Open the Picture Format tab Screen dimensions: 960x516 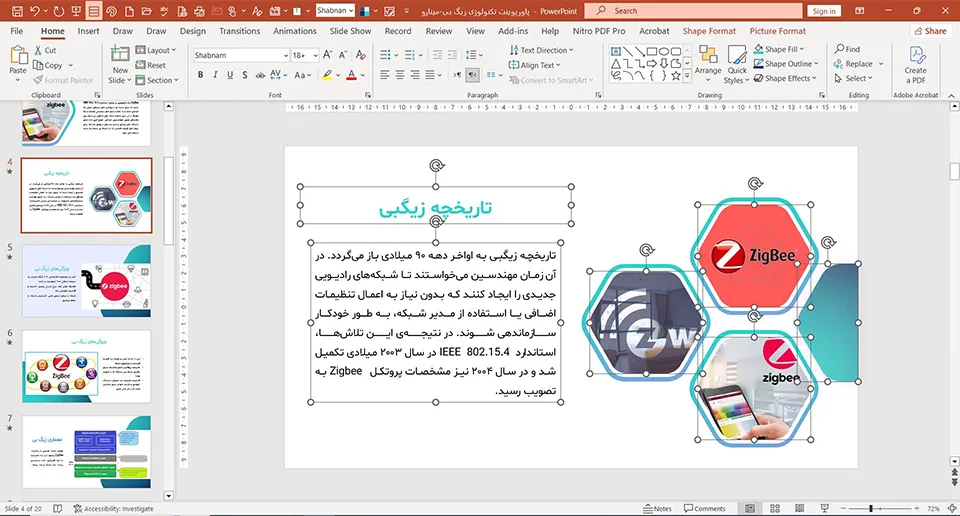(778, 31)
